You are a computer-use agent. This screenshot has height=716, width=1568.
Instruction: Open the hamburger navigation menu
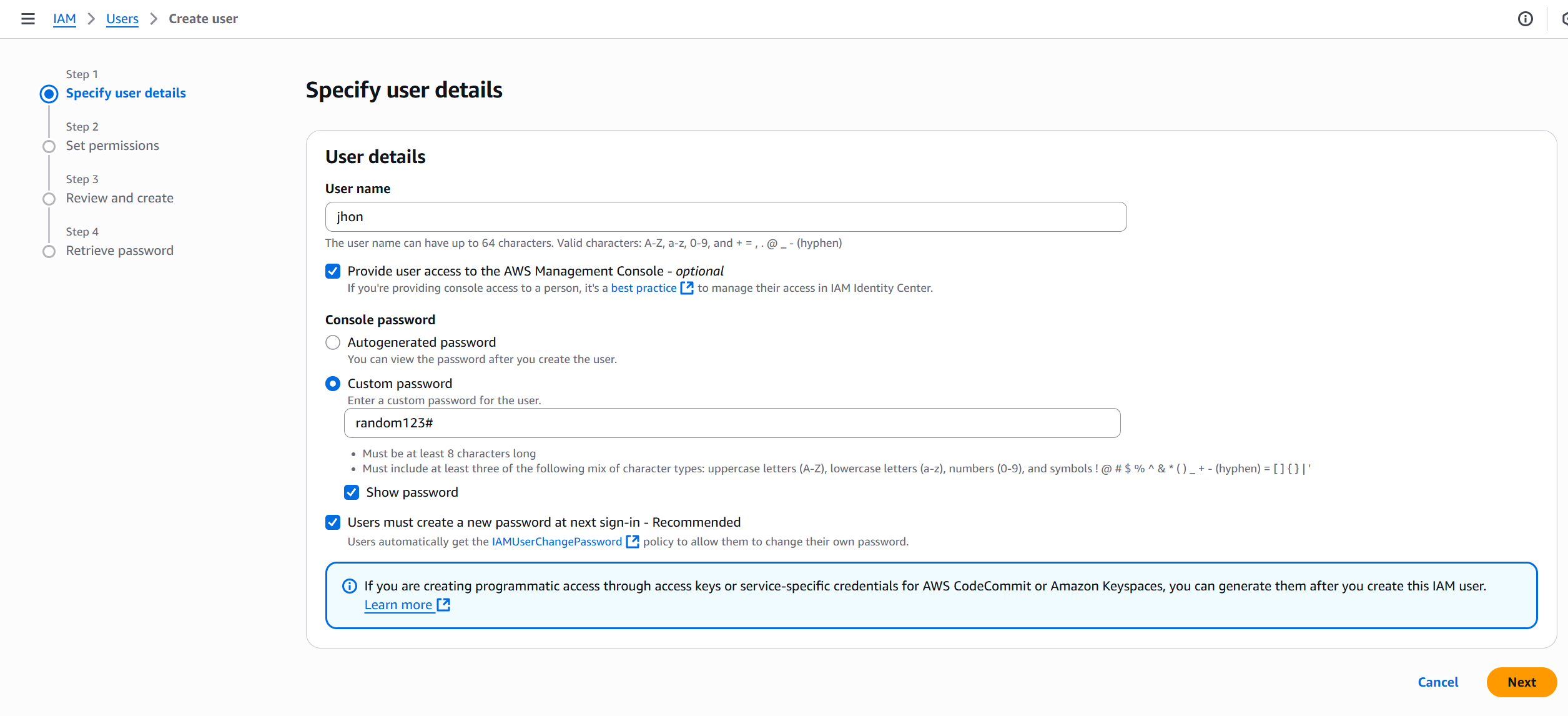pyautogui.click(x=27, y=19)
